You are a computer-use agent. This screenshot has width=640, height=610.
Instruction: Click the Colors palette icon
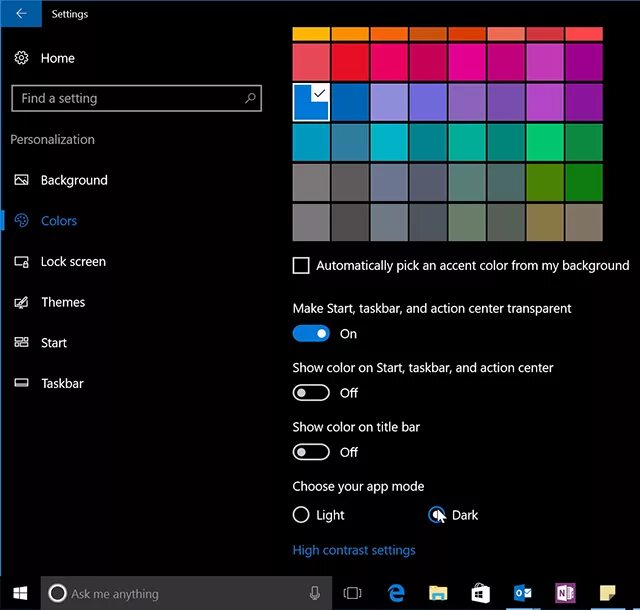(x=21, y=220)
